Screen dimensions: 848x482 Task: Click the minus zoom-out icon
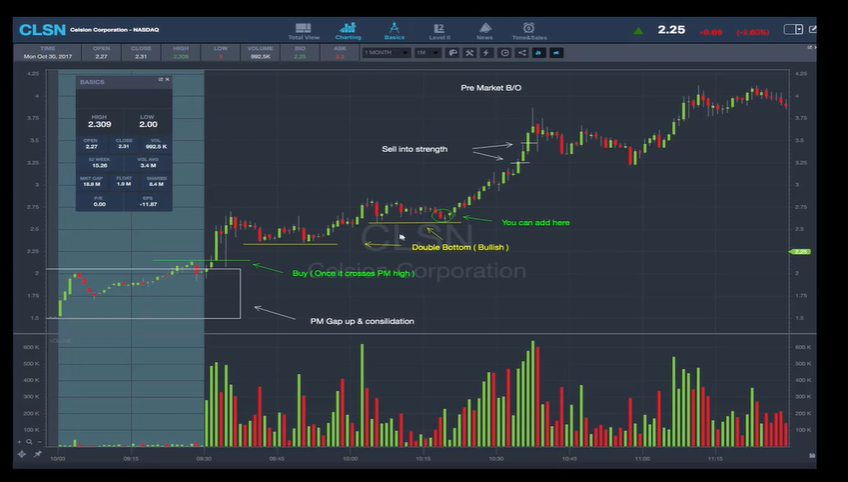39,442
